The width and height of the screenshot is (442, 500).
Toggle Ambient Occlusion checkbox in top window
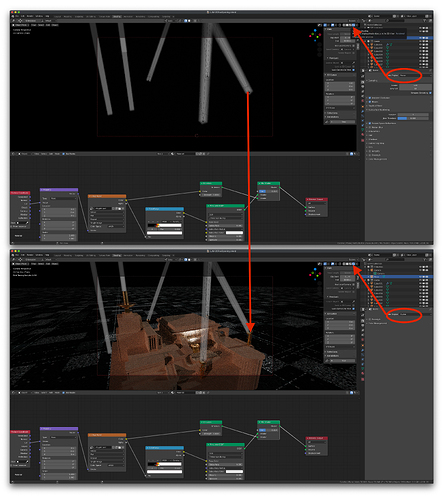pos(370,98)
